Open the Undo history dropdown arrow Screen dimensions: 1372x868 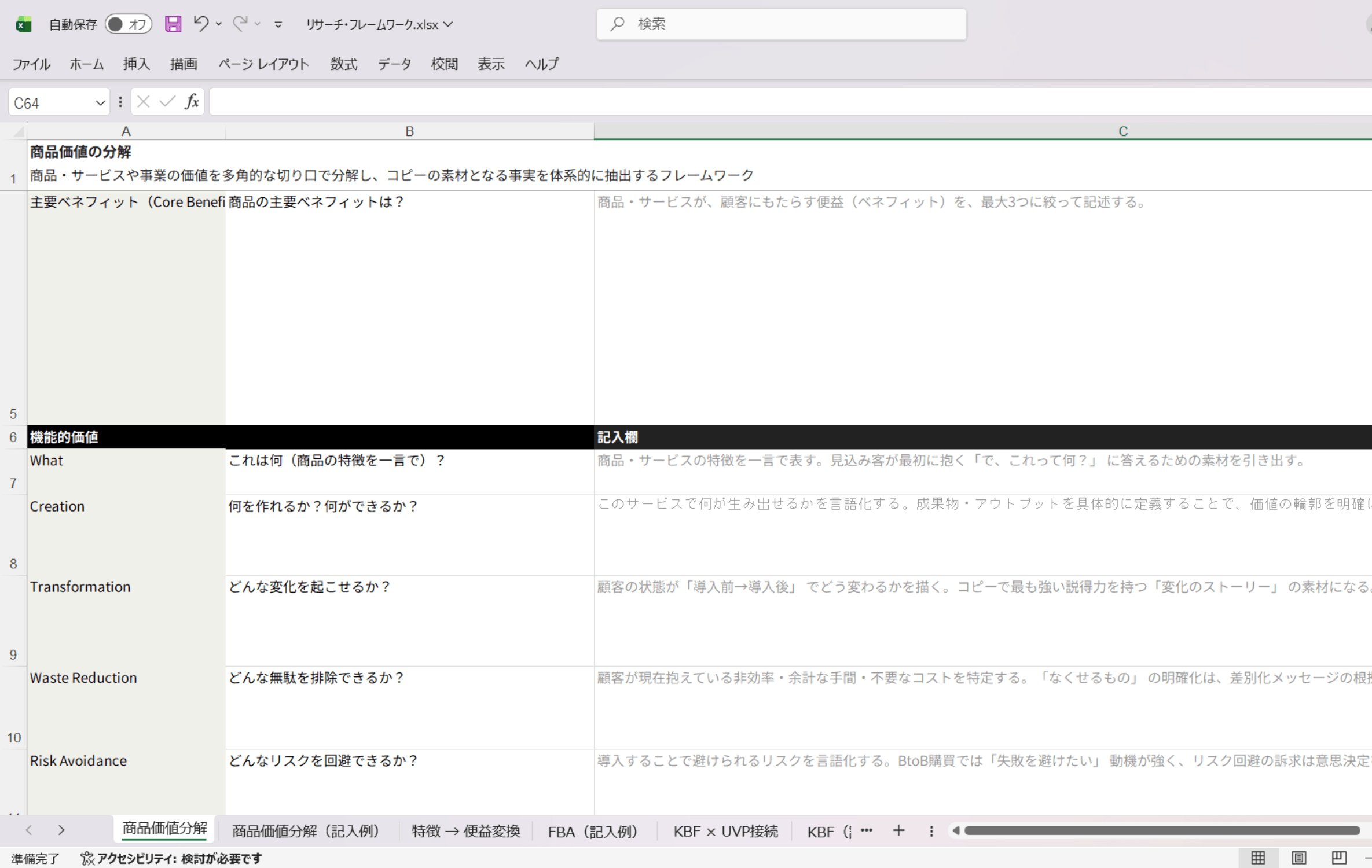tap(219, 24)
